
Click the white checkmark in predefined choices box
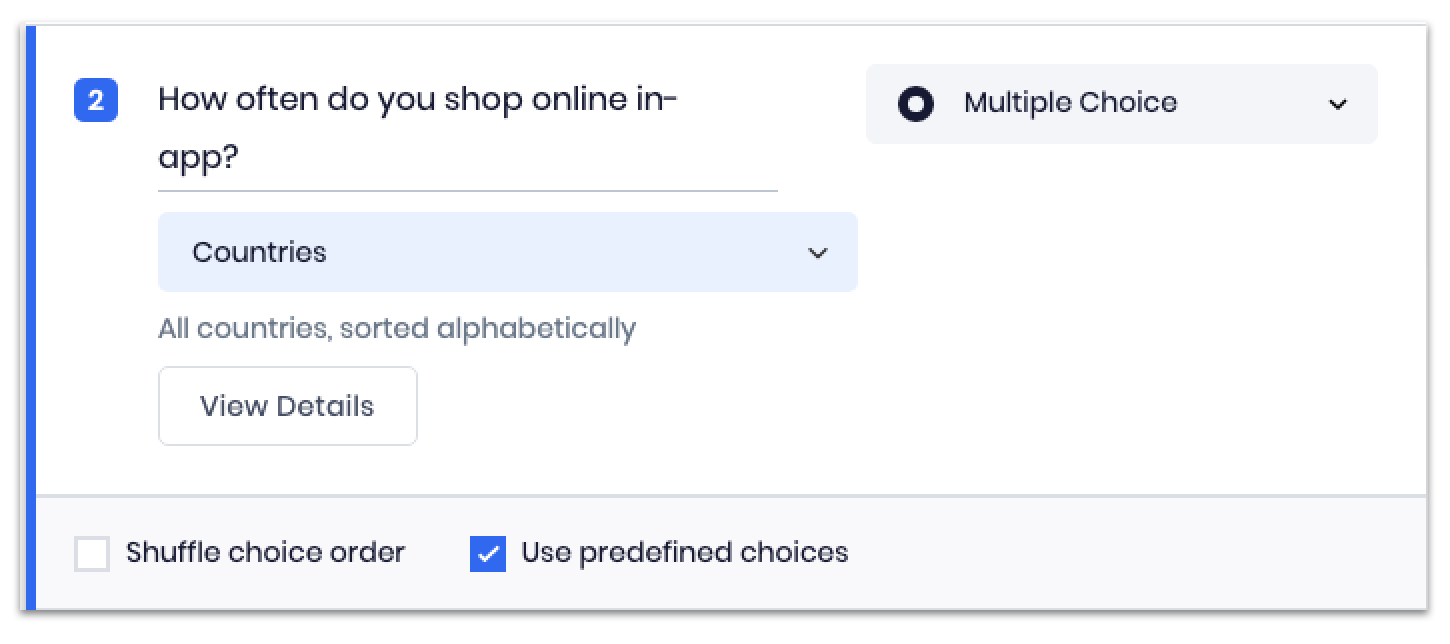point(488,553)
